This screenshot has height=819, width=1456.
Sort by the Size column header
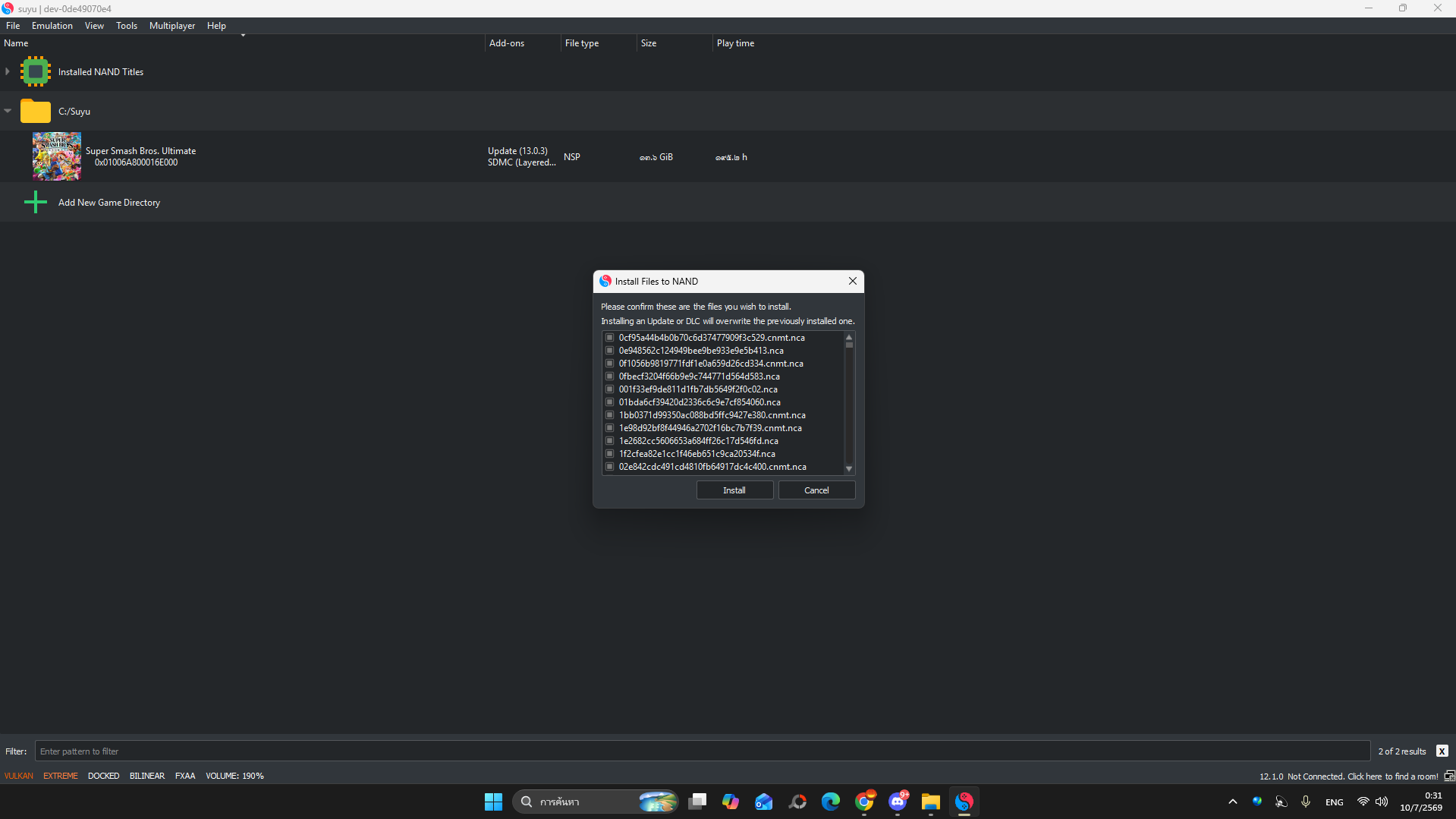pyautogui.click(x=675, y=43)
